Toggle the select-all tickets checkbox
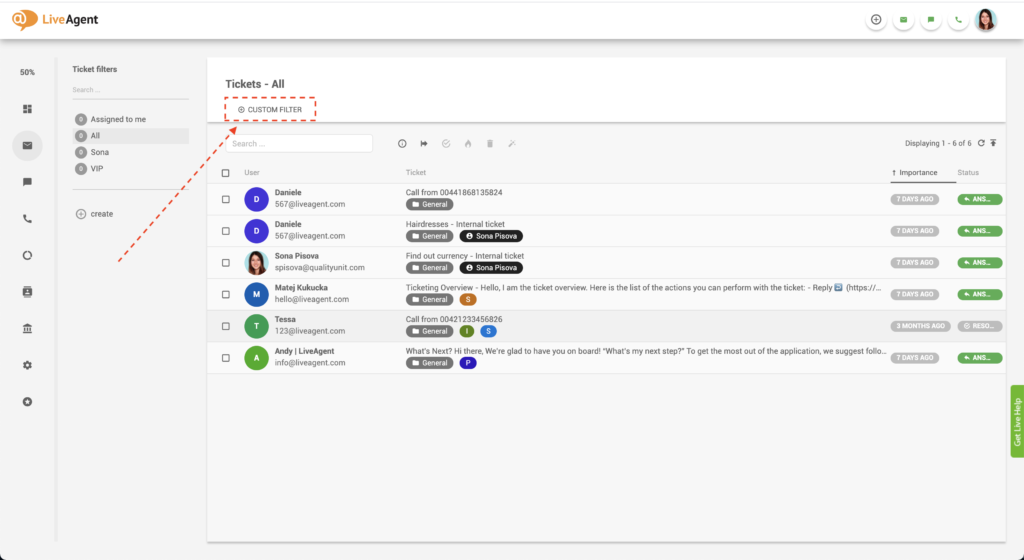The image size is (1024, 560). [225, 173]
